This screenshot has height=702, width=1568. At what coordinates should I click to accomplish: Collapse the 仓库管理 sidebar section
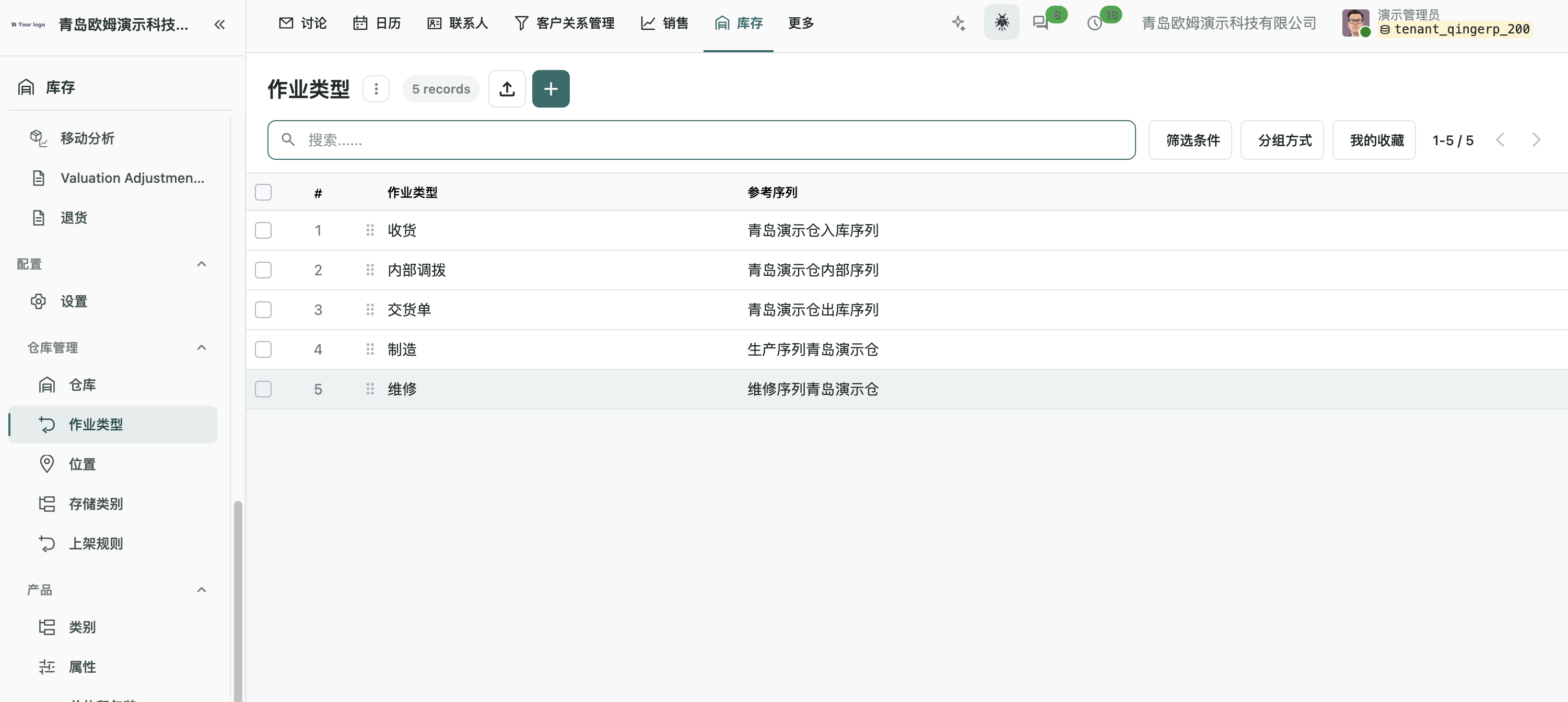pyautogui.click(x=202, y=348)
